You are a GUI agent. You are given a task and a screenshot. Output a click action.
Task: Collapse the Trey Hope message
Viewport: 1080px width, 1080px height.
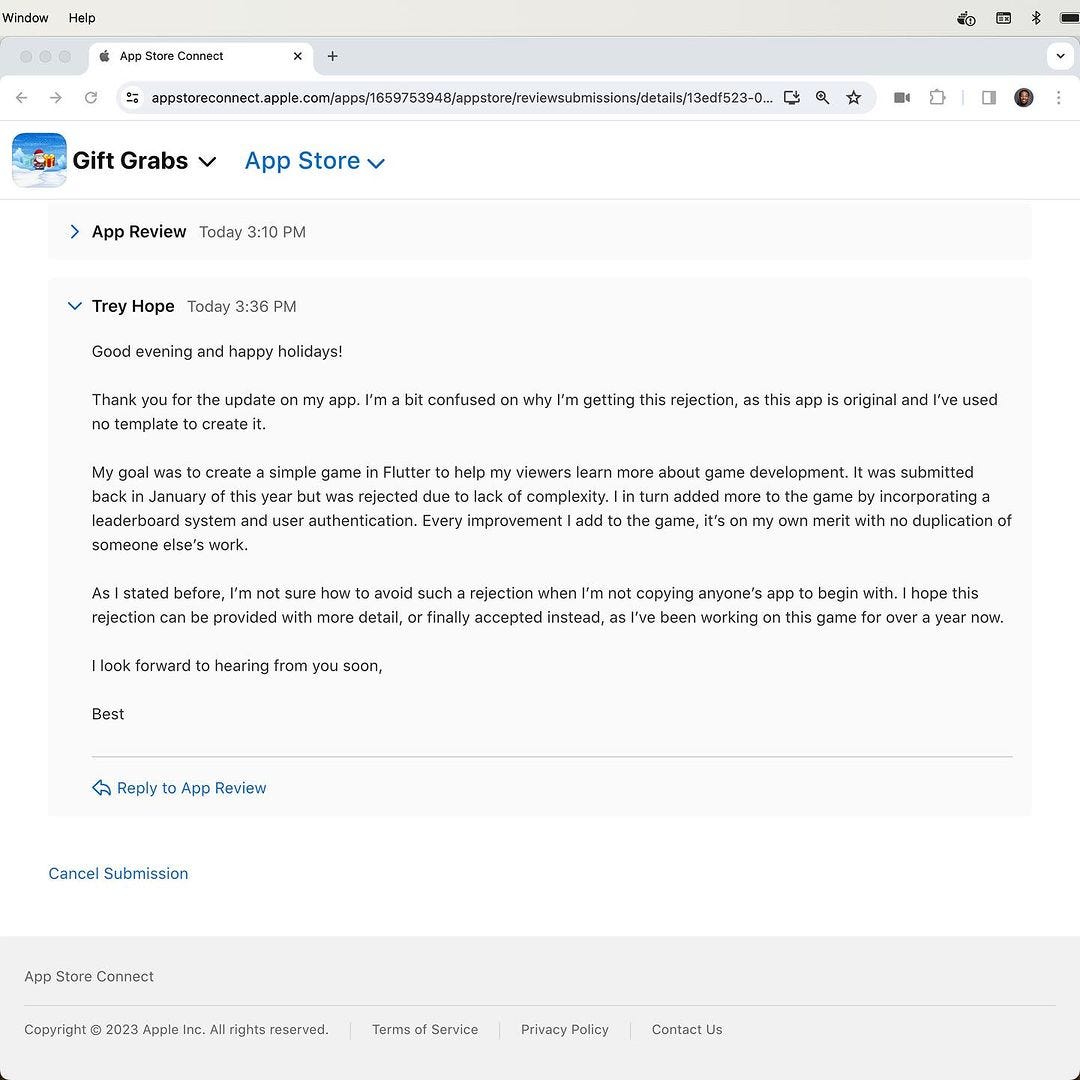click(74, 306)
